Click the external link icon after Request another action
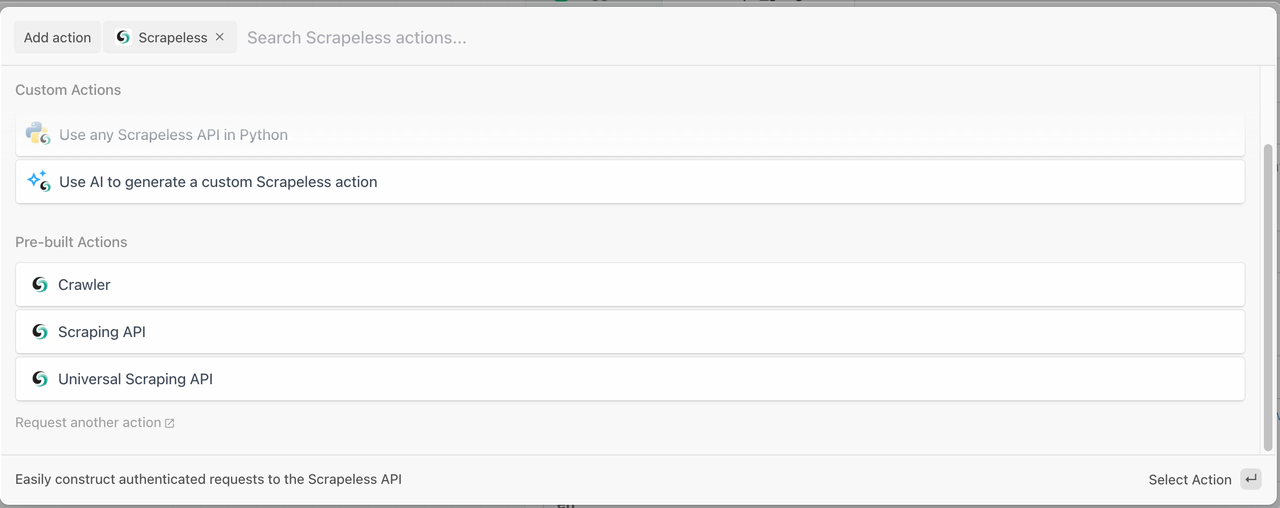1280x508 pixels. pyautogui.click(x=170, y=423)
